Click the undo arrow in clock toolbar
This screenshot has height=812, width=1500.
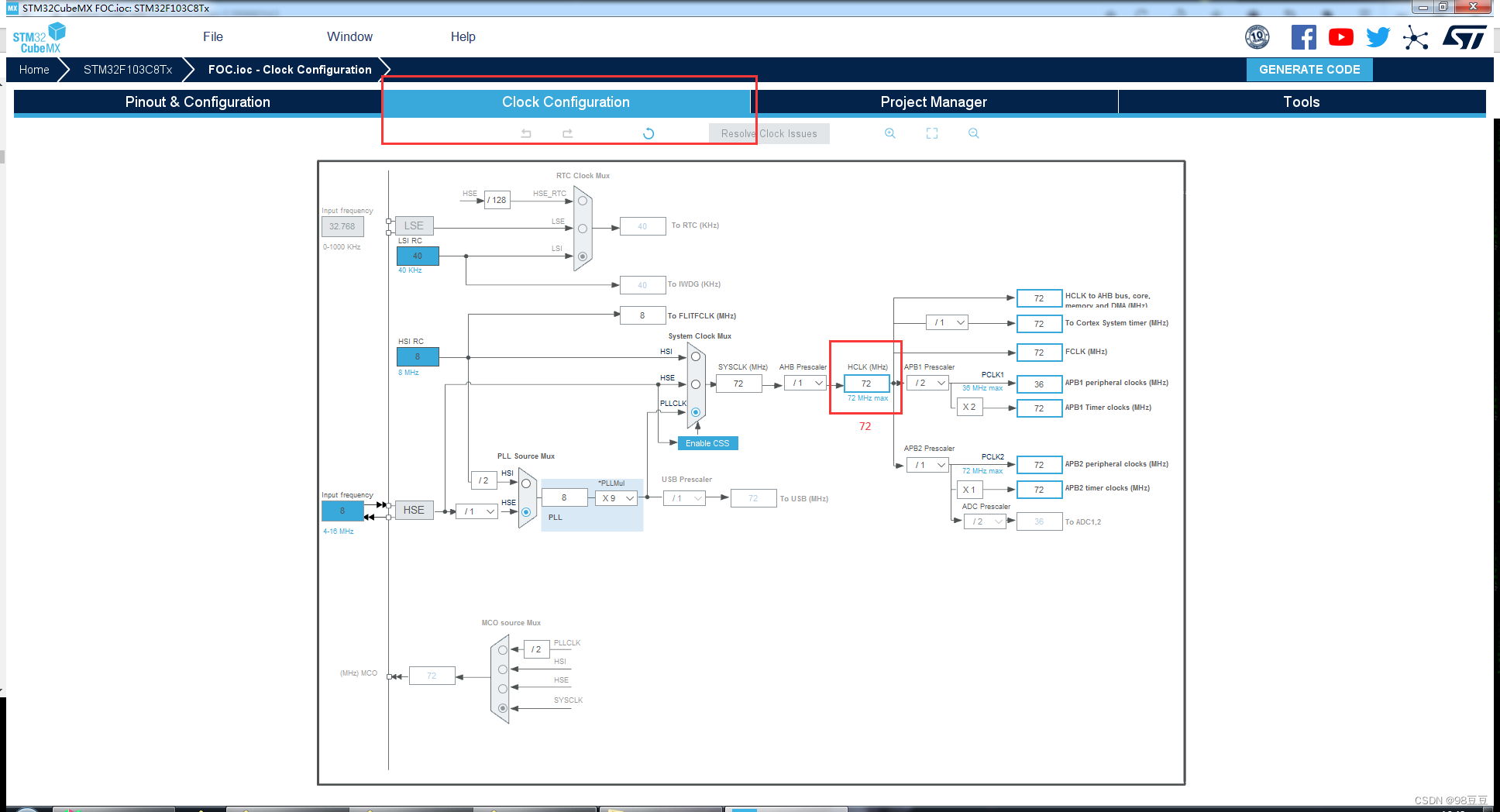coord(526,133)
